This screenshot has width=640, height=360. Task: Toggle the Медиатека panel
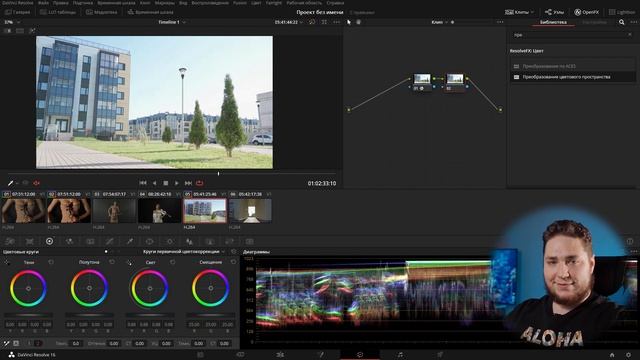click(x=102, y=12)
